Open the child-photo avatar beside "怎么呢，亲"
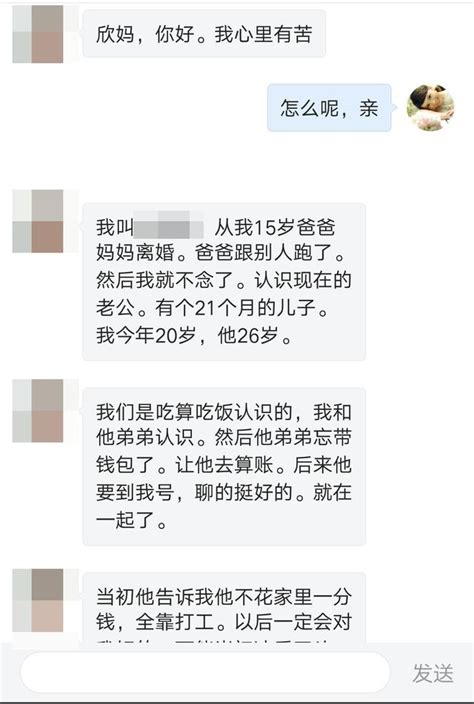474x704 pixels. tap(430, 107)
